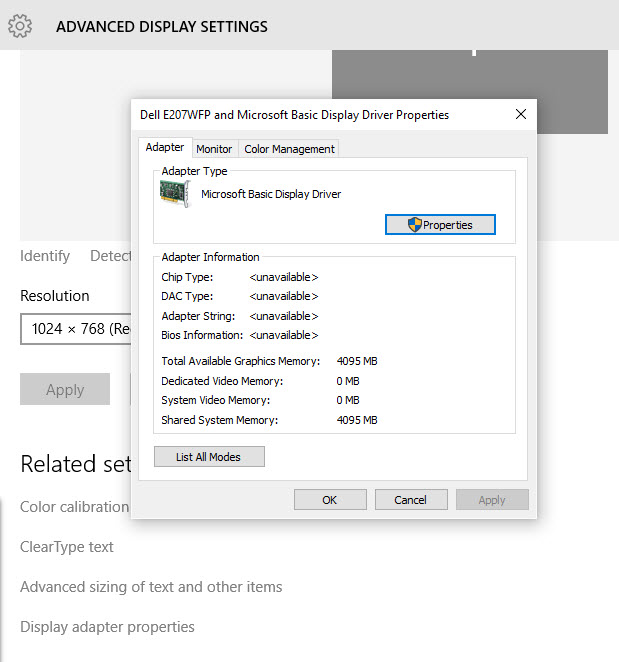Click DAC Type label
This screenshot has height=662, width=619.
(x=187, y=296)
